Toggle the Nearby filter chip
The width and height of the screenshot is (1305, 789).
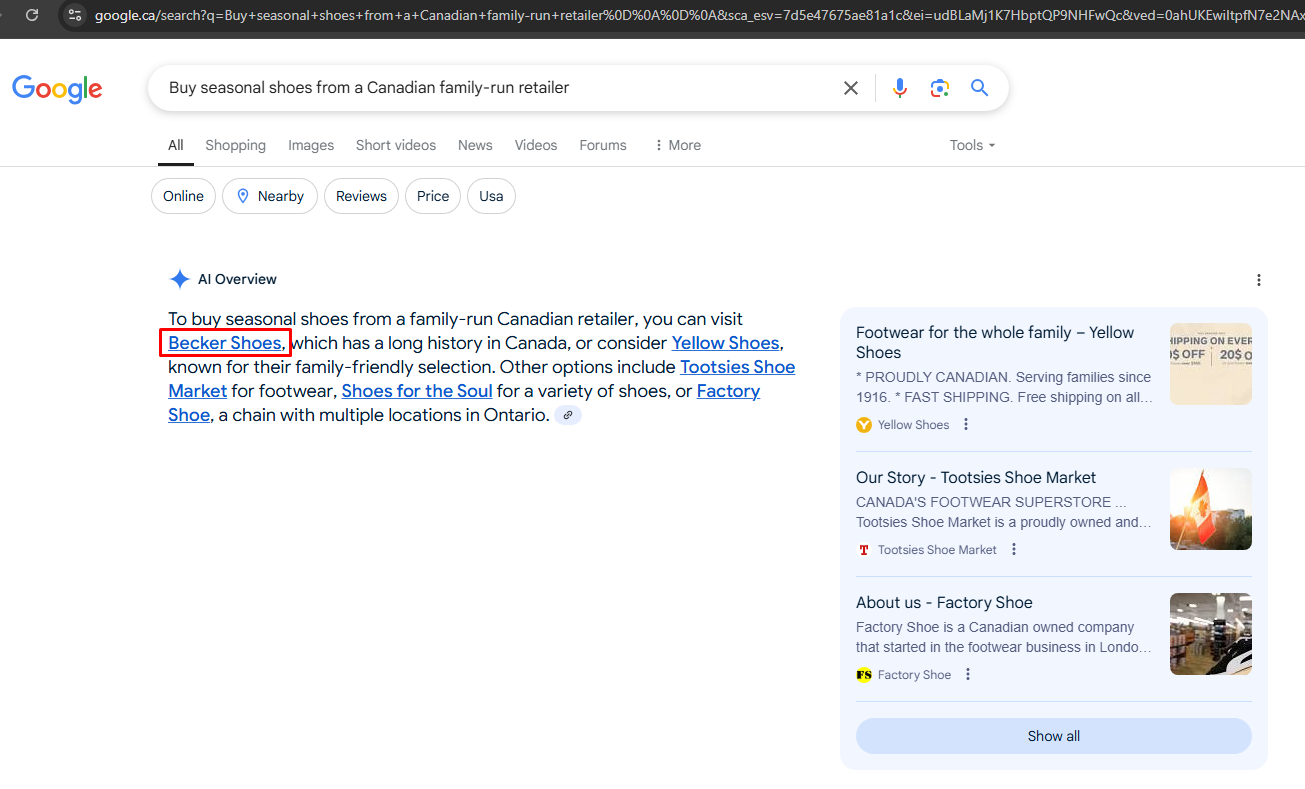tap(270, 196)
